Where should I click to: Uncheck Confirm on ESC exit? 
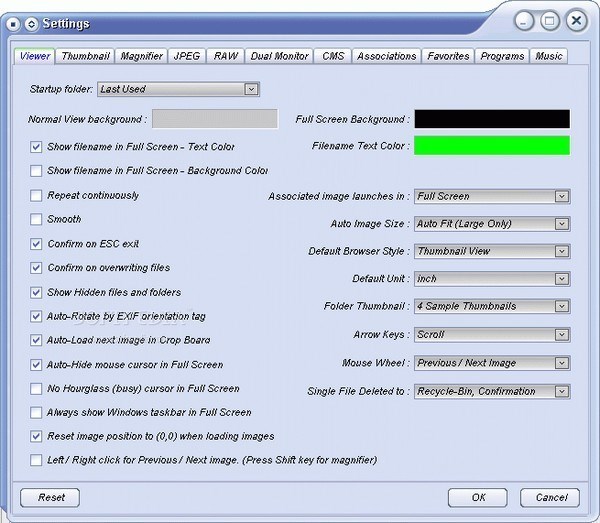click(x=36, y=244)
